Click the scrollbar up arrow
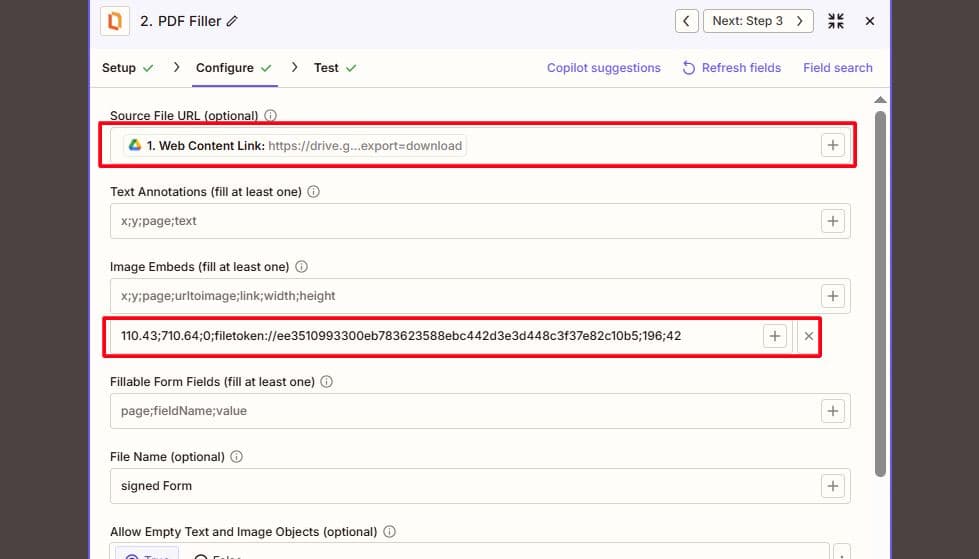The width and height of the screenshot is (979, 559). point(880,100)
